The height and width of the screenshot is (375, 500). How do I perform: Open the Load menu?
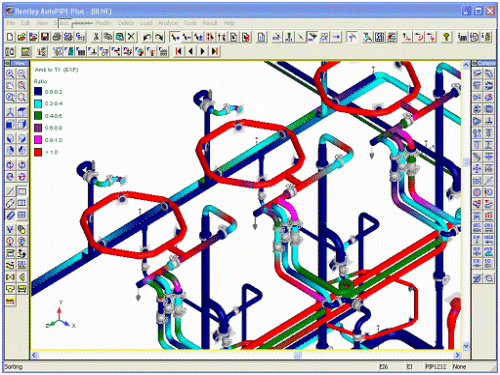tap(146, 23)
